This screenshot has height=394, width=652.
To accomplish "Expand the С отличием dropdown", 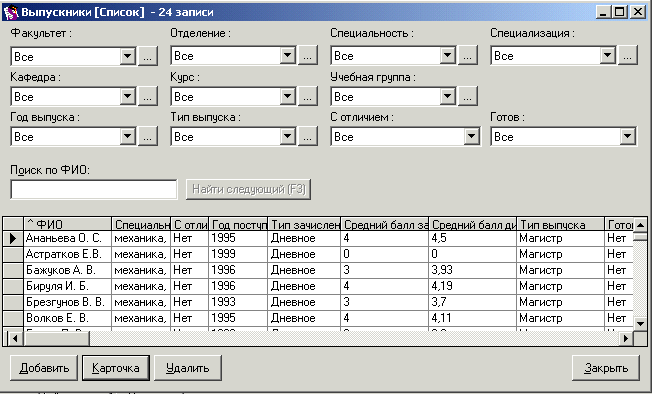I will [472, 136].
